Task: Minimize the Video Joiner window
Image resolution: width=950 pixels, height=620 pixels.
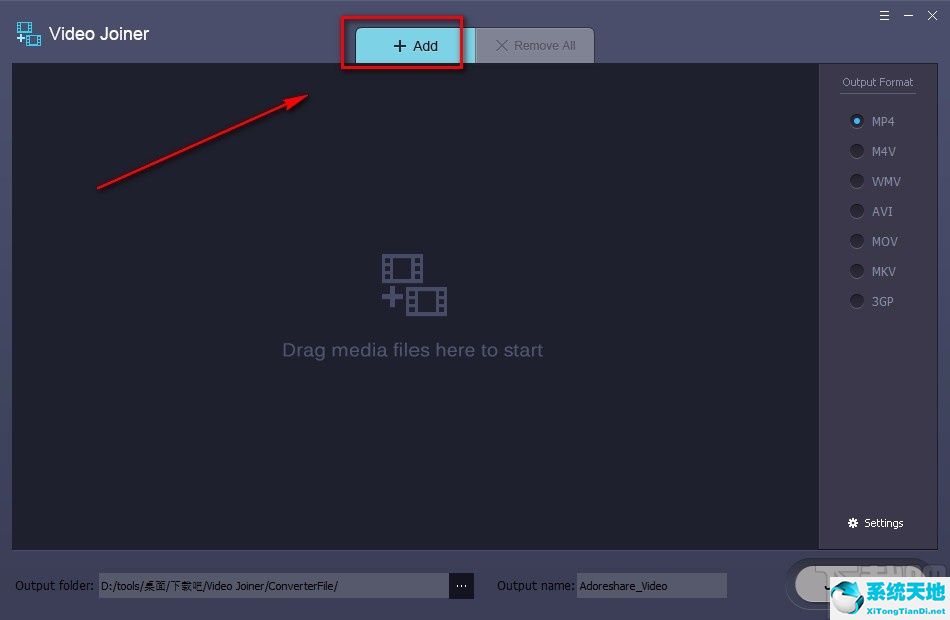Action: (909, 15)
